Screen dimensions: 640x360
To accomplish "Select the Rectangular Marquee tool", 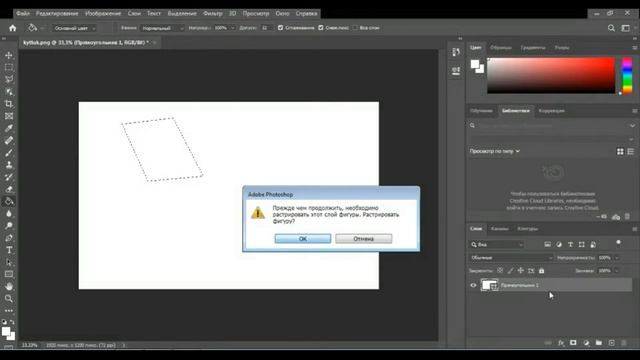I will coord(9,67).
